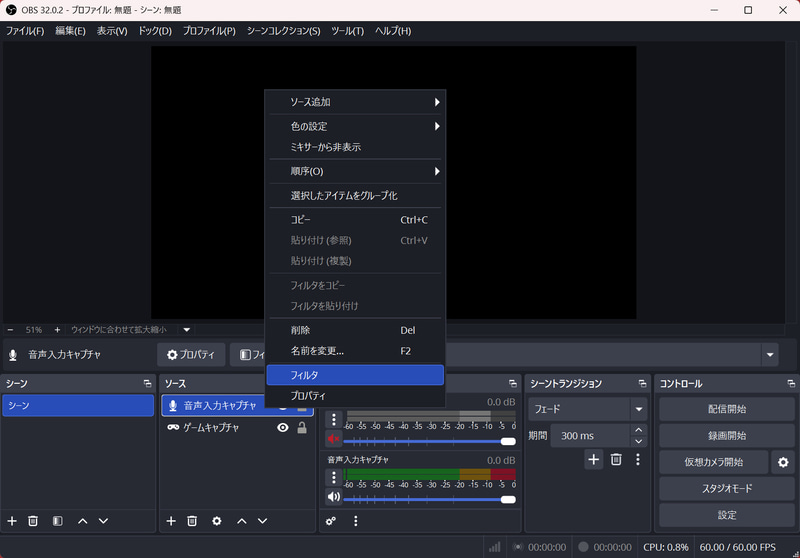Select シーン item in scenes list
The height and width of the screenshot is (558, 800).
78,405
